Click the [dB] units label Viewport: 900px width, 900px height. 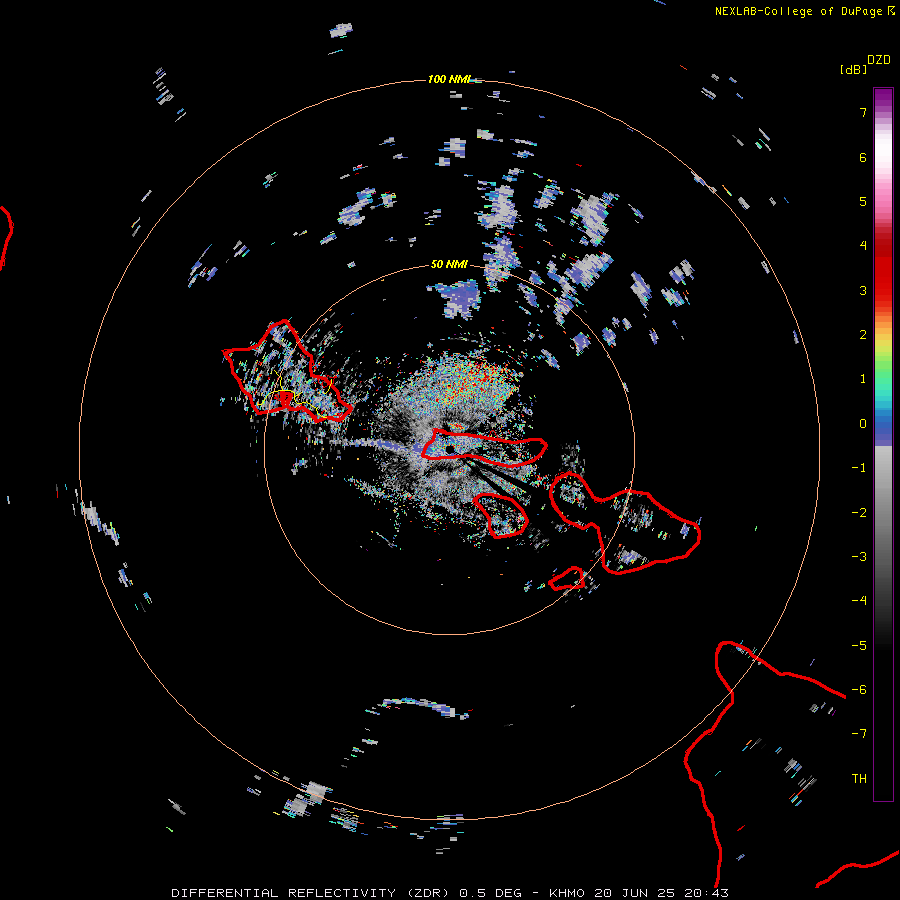[x=853, y=69]
